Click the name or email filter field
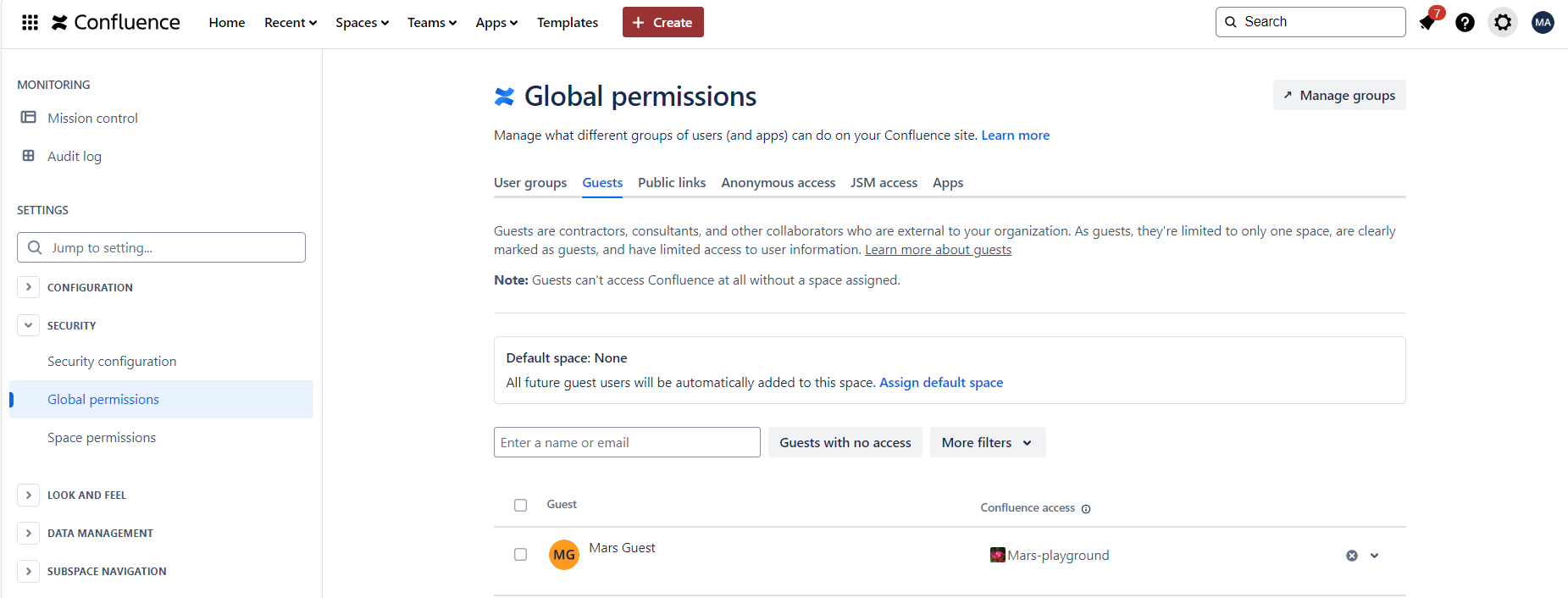The width and height of the screenshot is (1568, 598). click(x=626, y=442)
